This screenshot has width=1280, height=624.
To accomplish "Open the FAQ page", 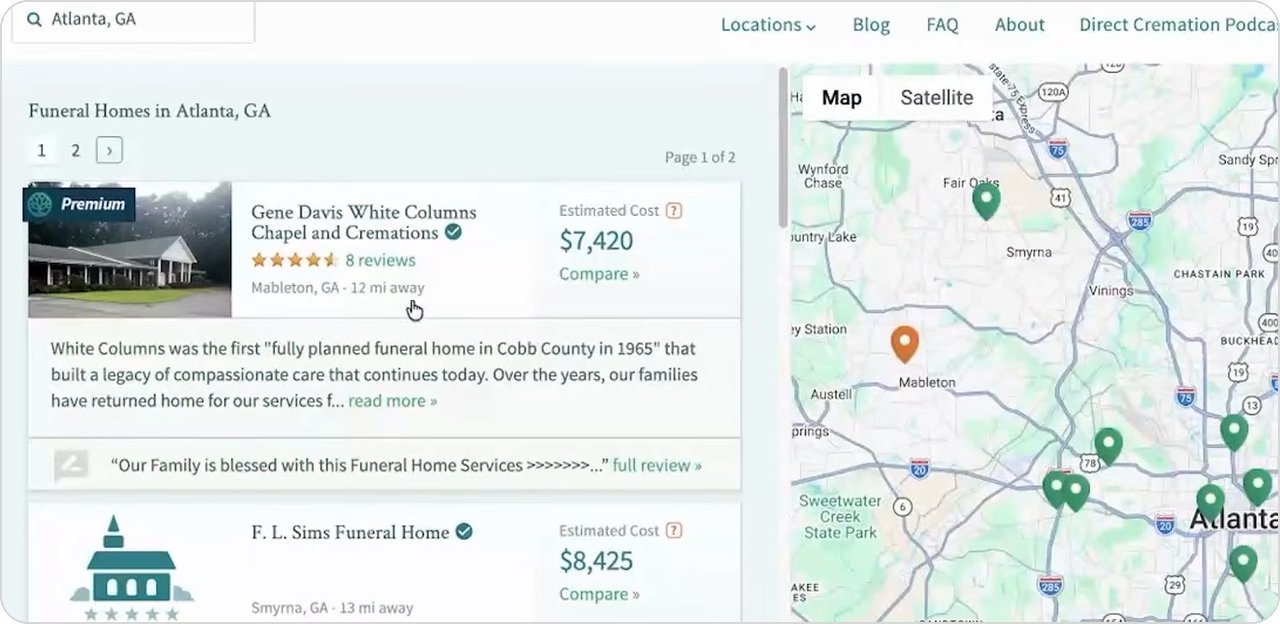I will pyautogui.click(x=942, y=25).
